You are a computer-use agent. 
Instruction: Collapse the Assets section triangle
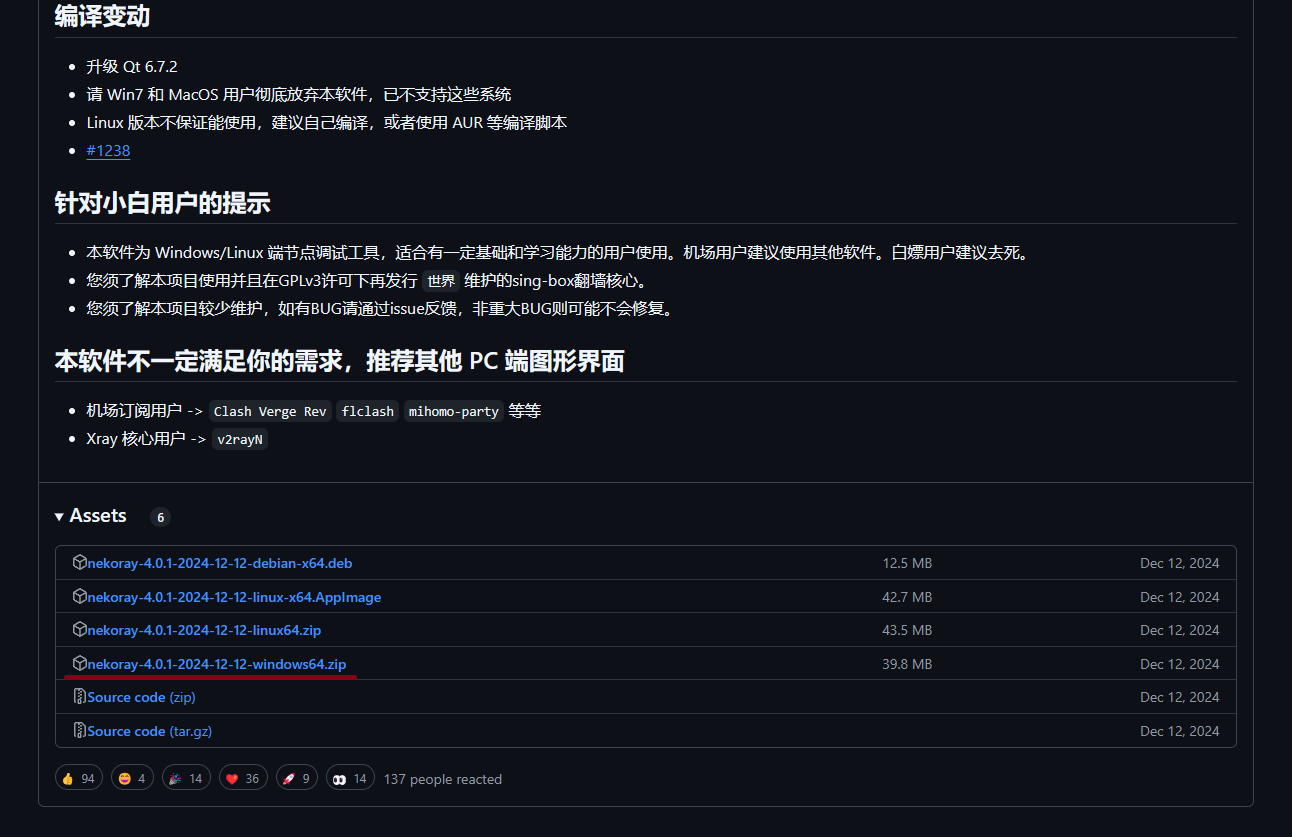tap(60, 516)
